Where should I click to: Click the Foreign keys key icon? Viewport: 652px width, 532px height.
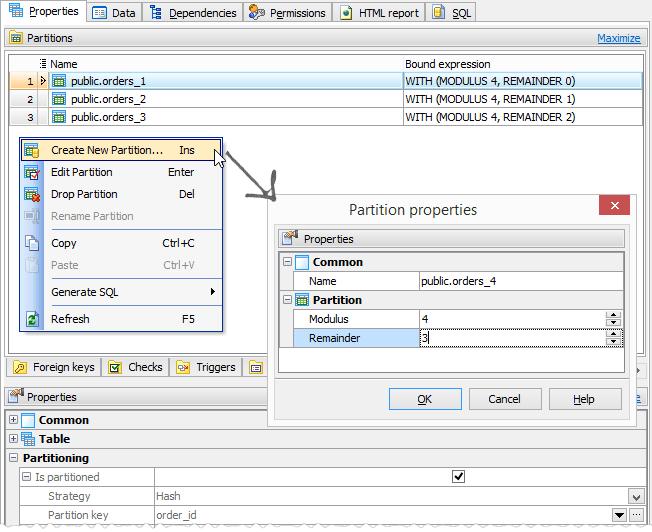point(20,368)
